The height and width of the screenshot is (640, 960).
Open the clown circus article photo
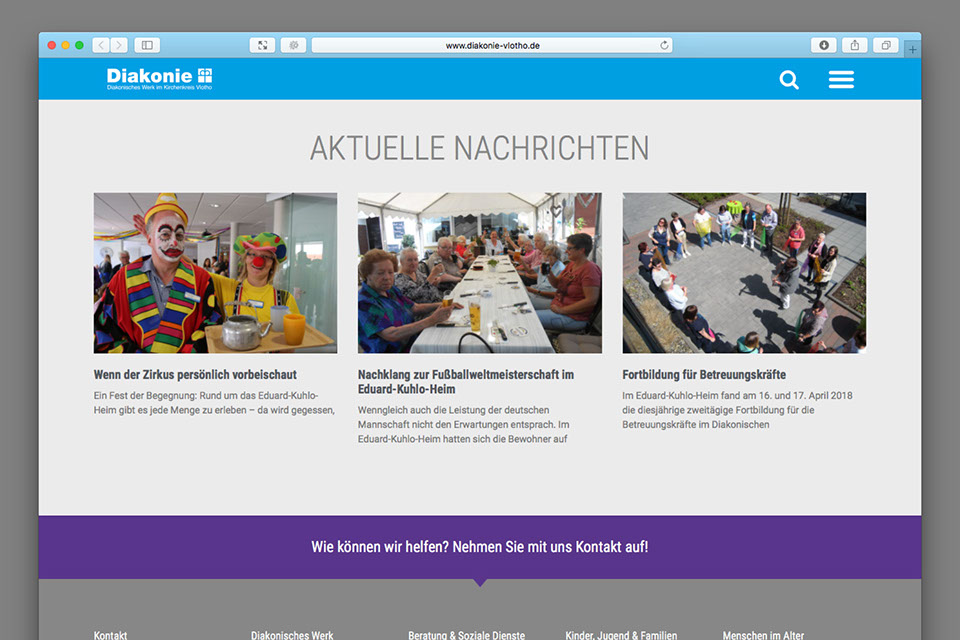pyautogui.click(x=215, y=273)
